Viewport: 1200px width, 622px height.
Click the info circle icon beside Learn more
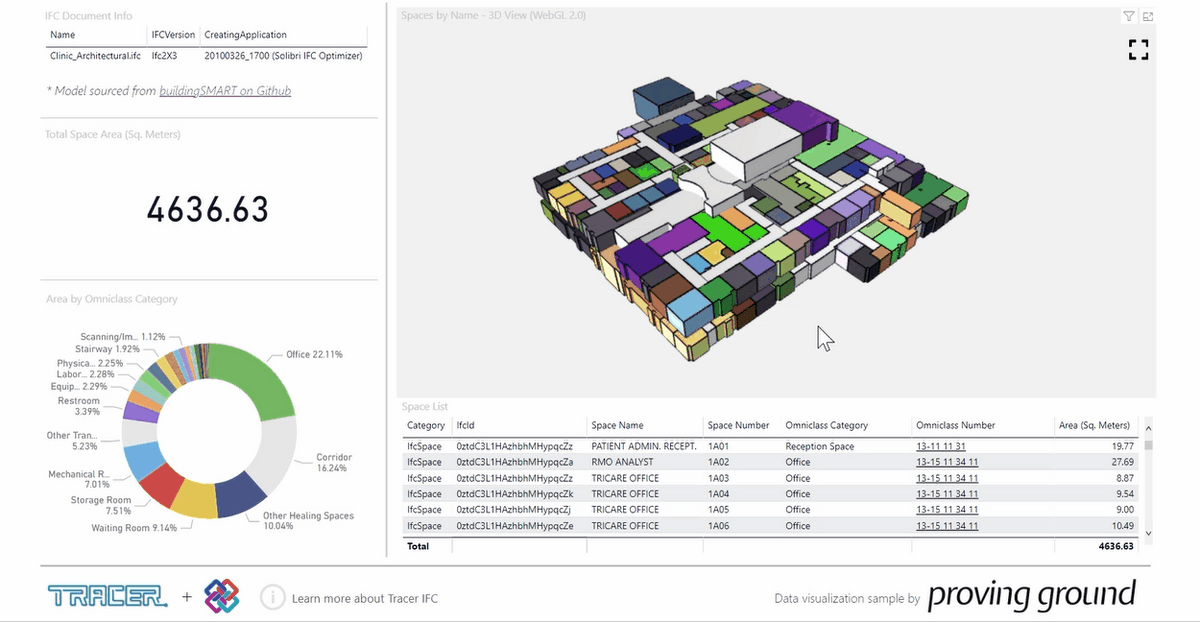[272, 597]
